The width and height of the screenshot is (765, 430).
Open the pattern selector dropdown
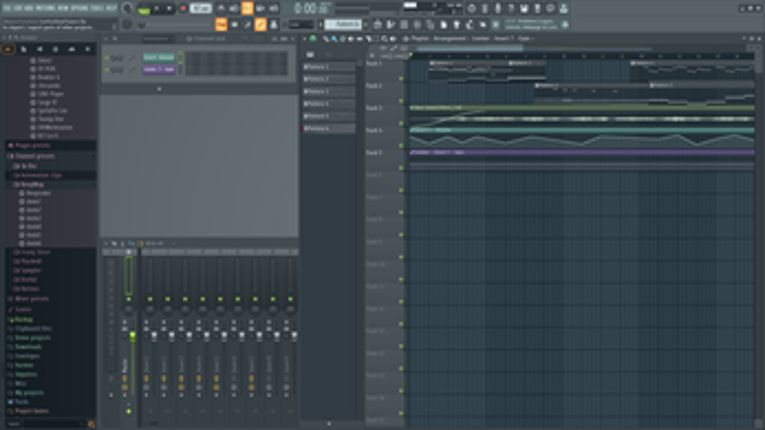tap(343, 24)
